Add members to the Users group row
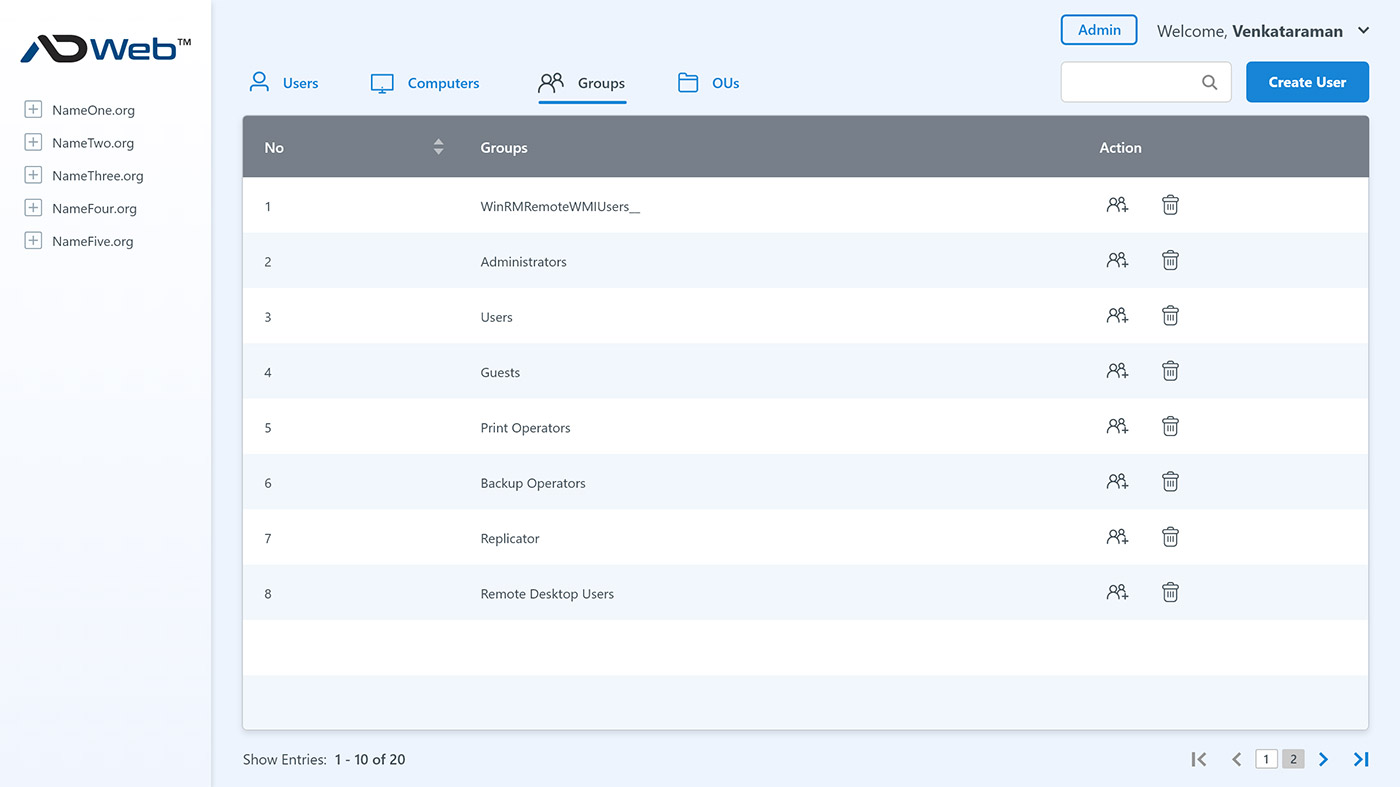The width and height of the screenshot is (1400, 787). pyautogui.click(x=1117, y=316)
